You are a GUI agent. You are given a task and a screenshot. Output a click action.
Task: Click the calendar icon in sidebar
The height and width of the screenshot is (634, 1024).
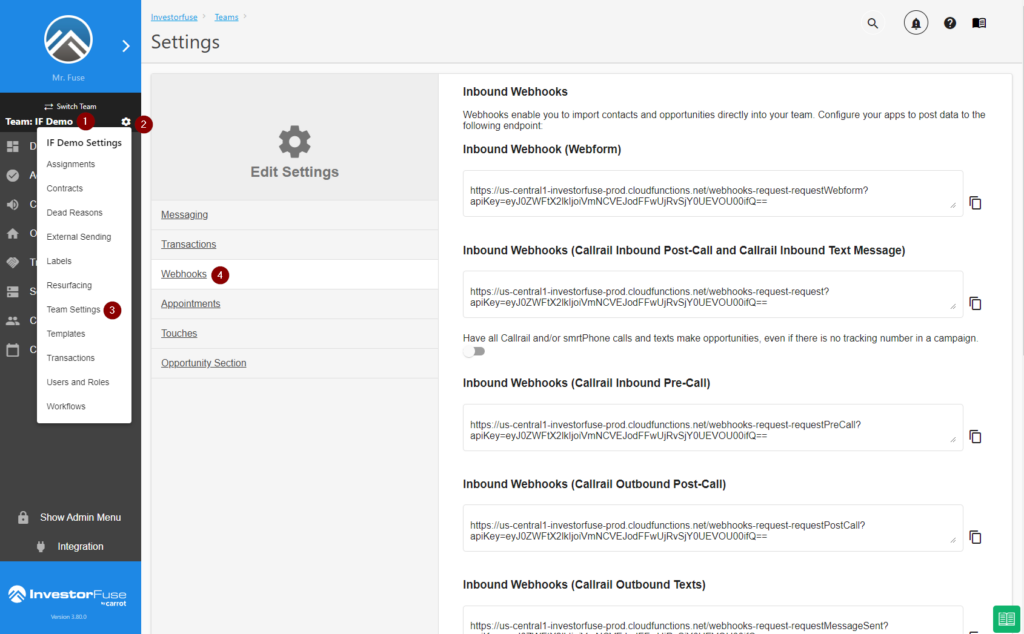pos(12,349)
